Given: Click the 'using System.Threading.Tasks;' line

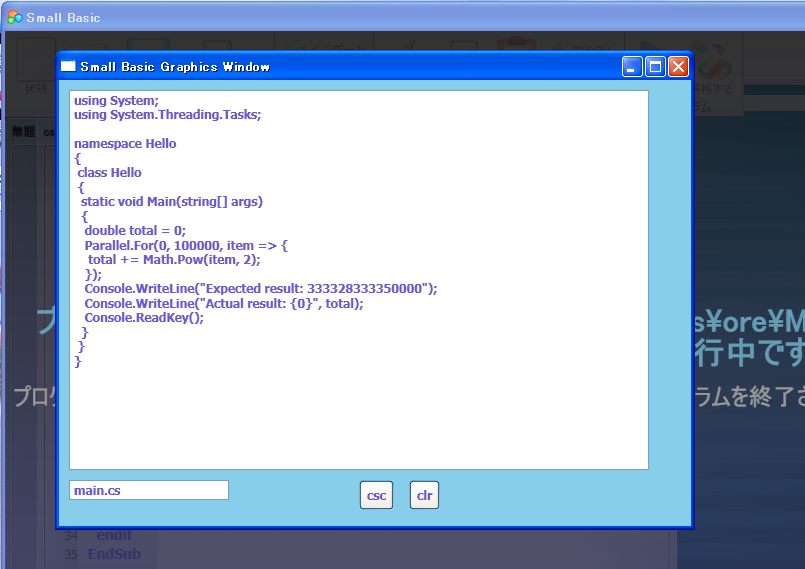Looking at the screenshot, I should tap(167, 115).
